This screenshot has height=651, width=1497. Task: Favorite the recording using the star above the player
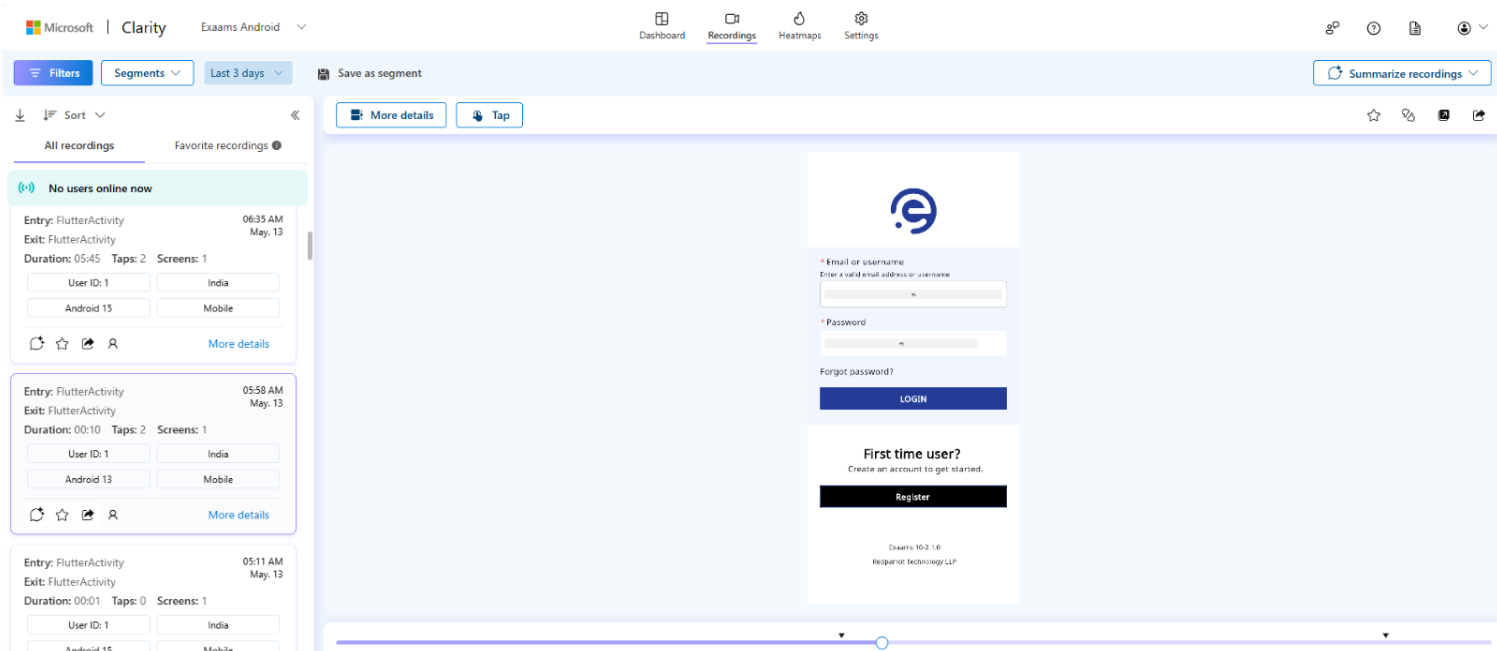[x=1373, y=114]
